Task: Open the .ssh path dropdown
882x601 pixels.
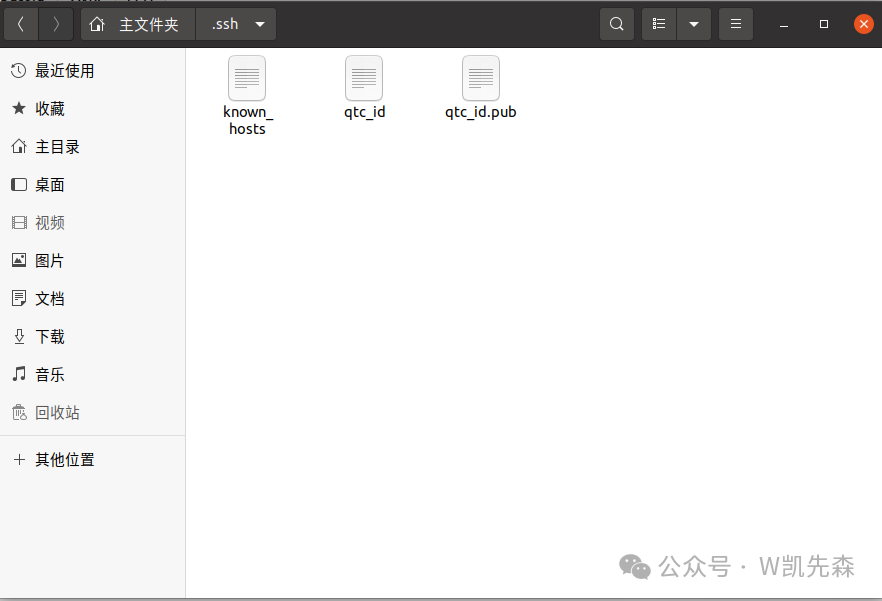Action: [x=260, y=24]
